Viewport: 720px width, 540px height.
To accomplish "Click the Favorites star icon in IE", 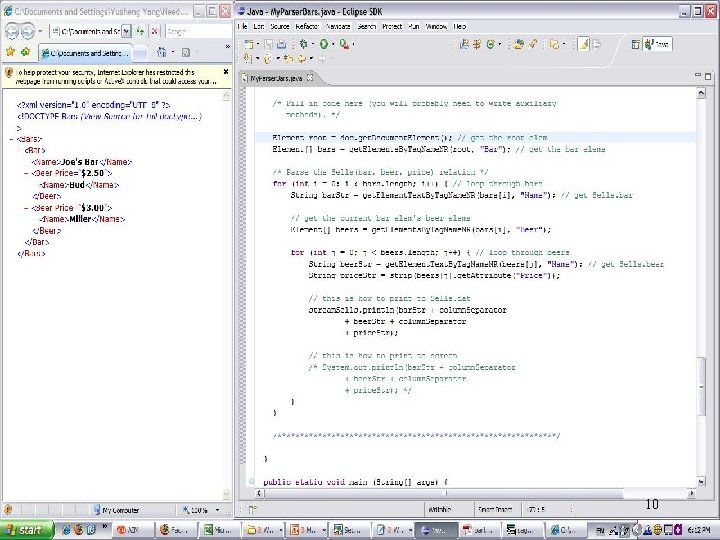I will [x=10, y=51].
